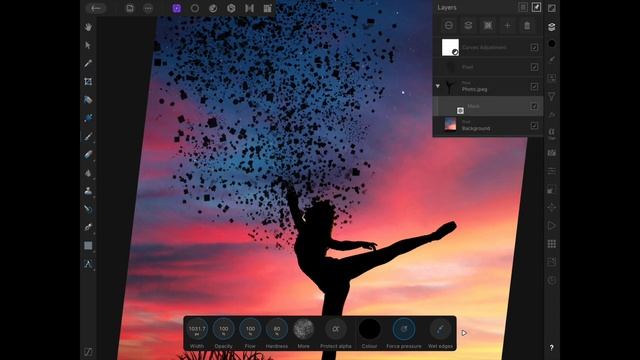Open the Filters studio funnel icon

[x=551, y=96]
